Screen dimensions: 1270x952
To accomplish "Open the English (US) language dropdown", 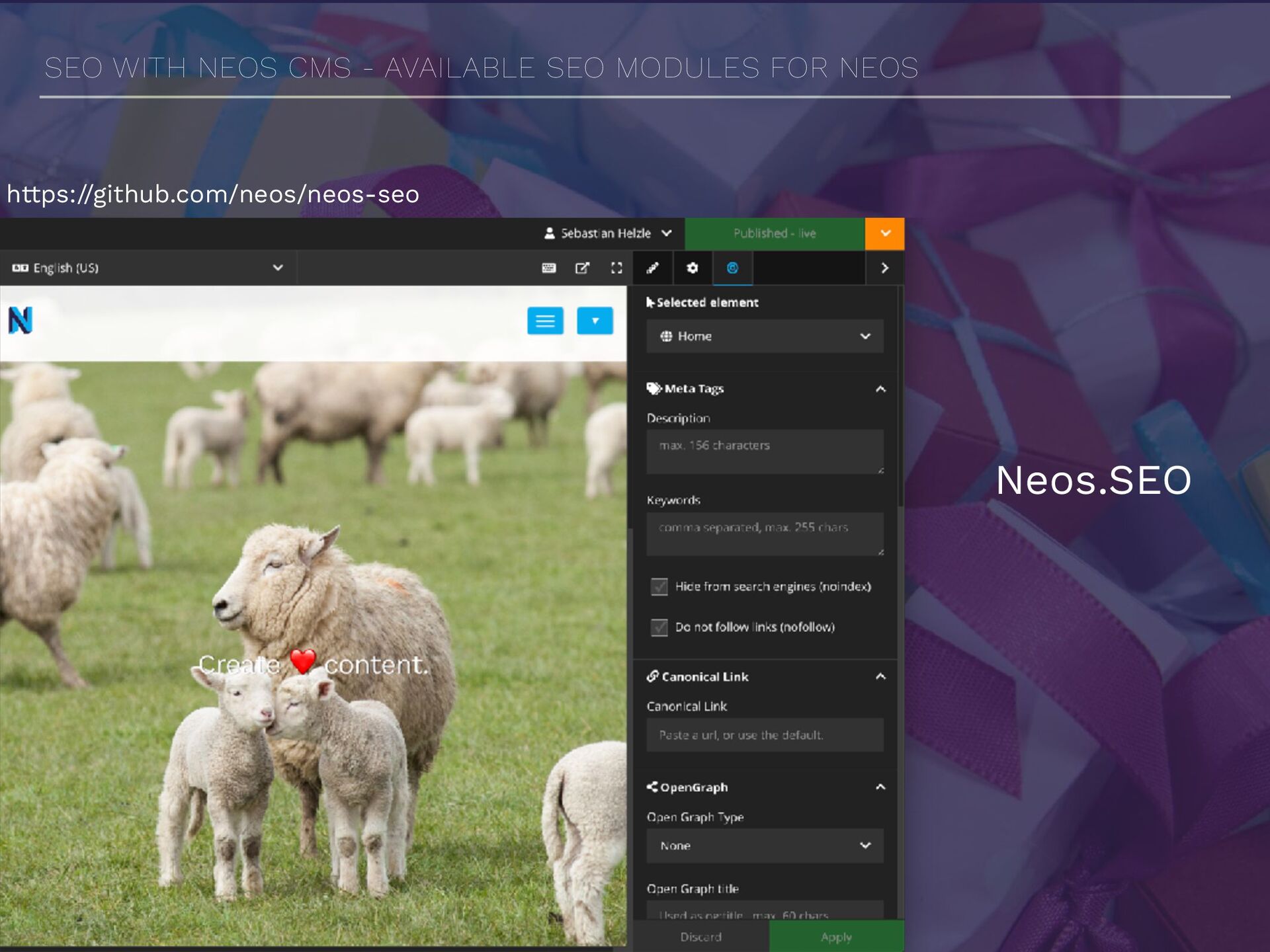I will pyautogui.click(x=148, y=268).
